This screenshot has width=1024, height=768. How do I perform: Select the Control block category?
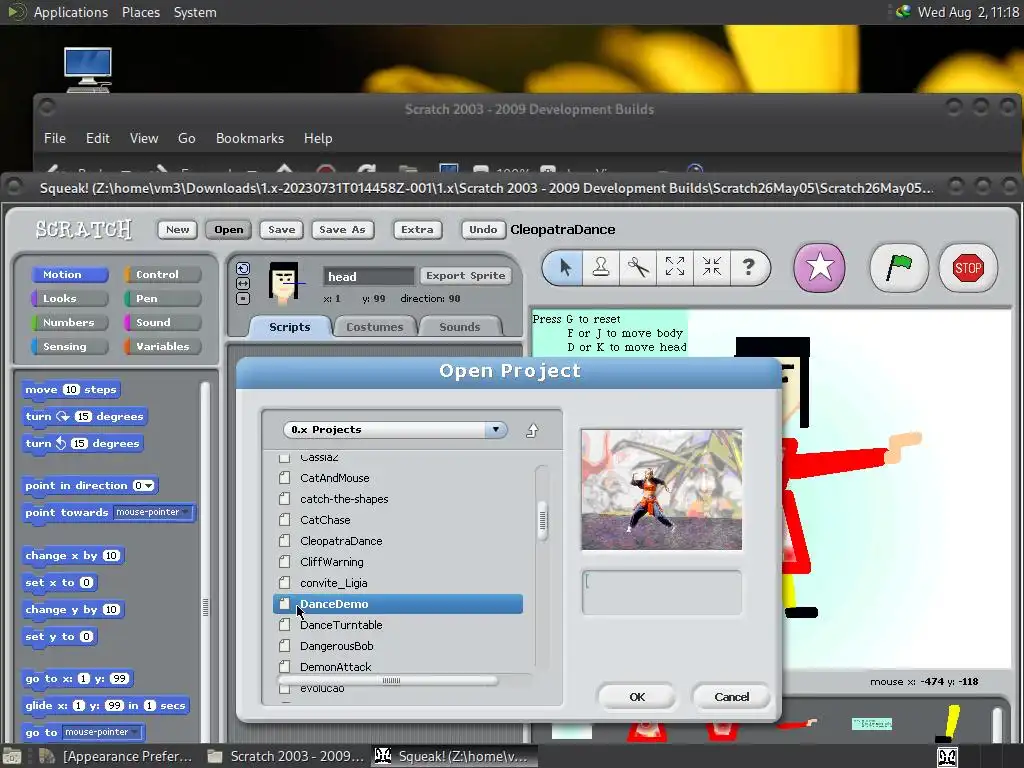click(163, 274)
